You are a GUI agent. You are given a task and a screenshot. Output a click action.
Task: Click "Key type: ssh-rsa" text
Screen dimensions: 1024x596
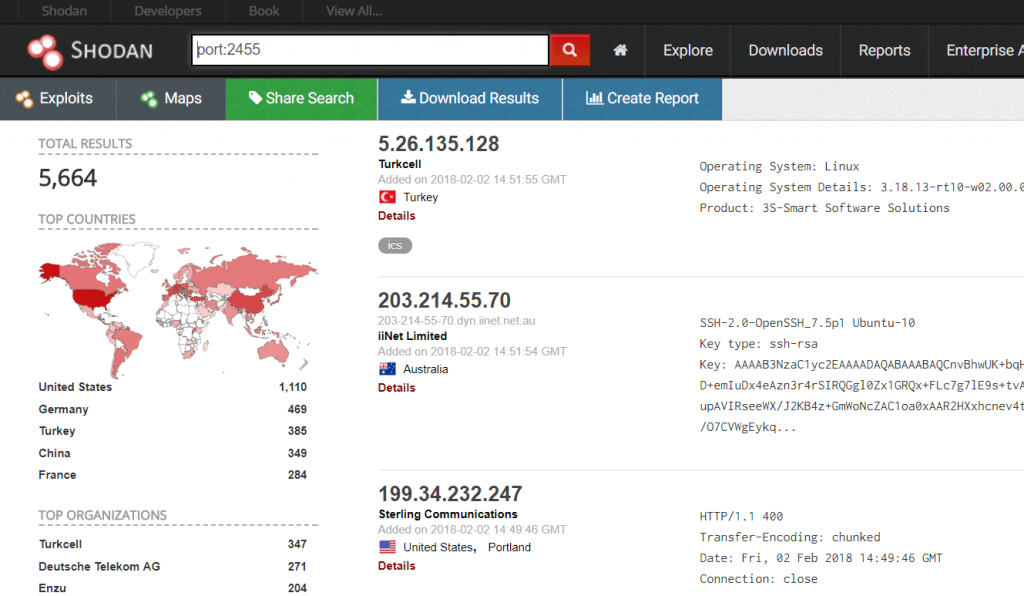(x=758, y=343)
